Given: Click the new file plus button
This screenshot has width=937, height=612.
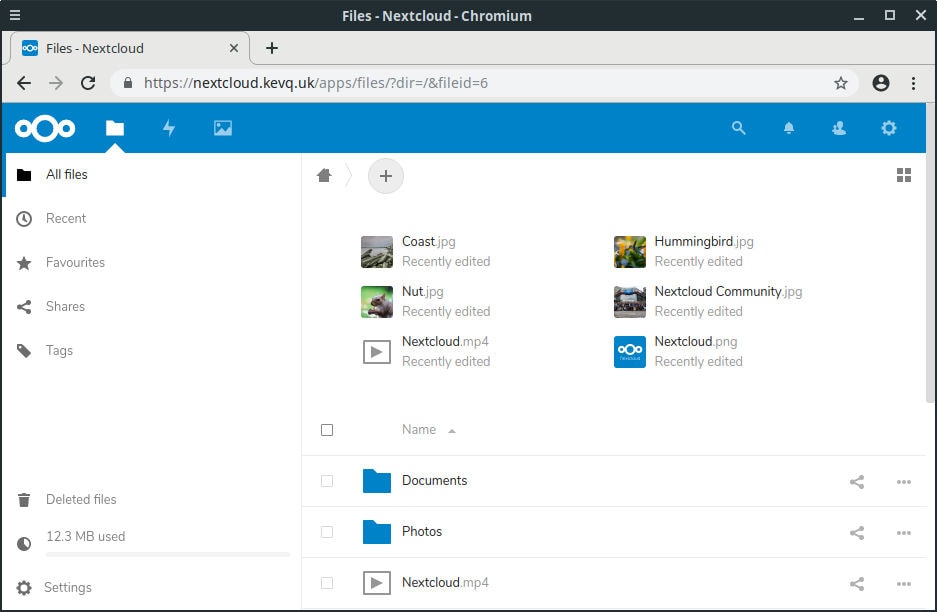Looking at the screenshot, I should pyautogui.click(x=386, y=175).
